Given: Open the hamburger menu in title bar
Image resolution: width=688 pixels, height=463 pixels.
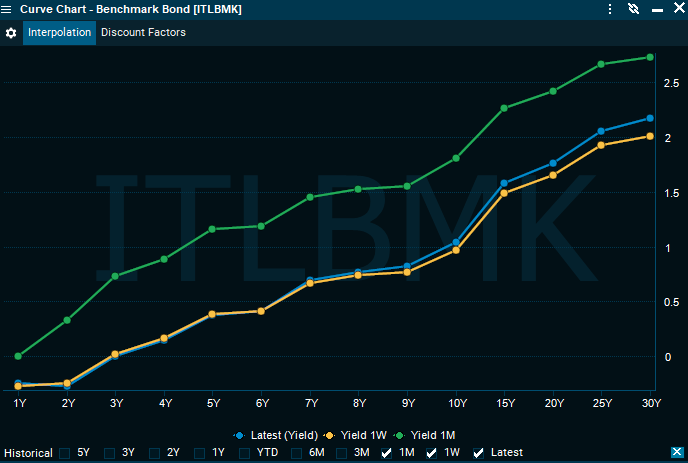Looking at the screenshot, I should (8, 9).
